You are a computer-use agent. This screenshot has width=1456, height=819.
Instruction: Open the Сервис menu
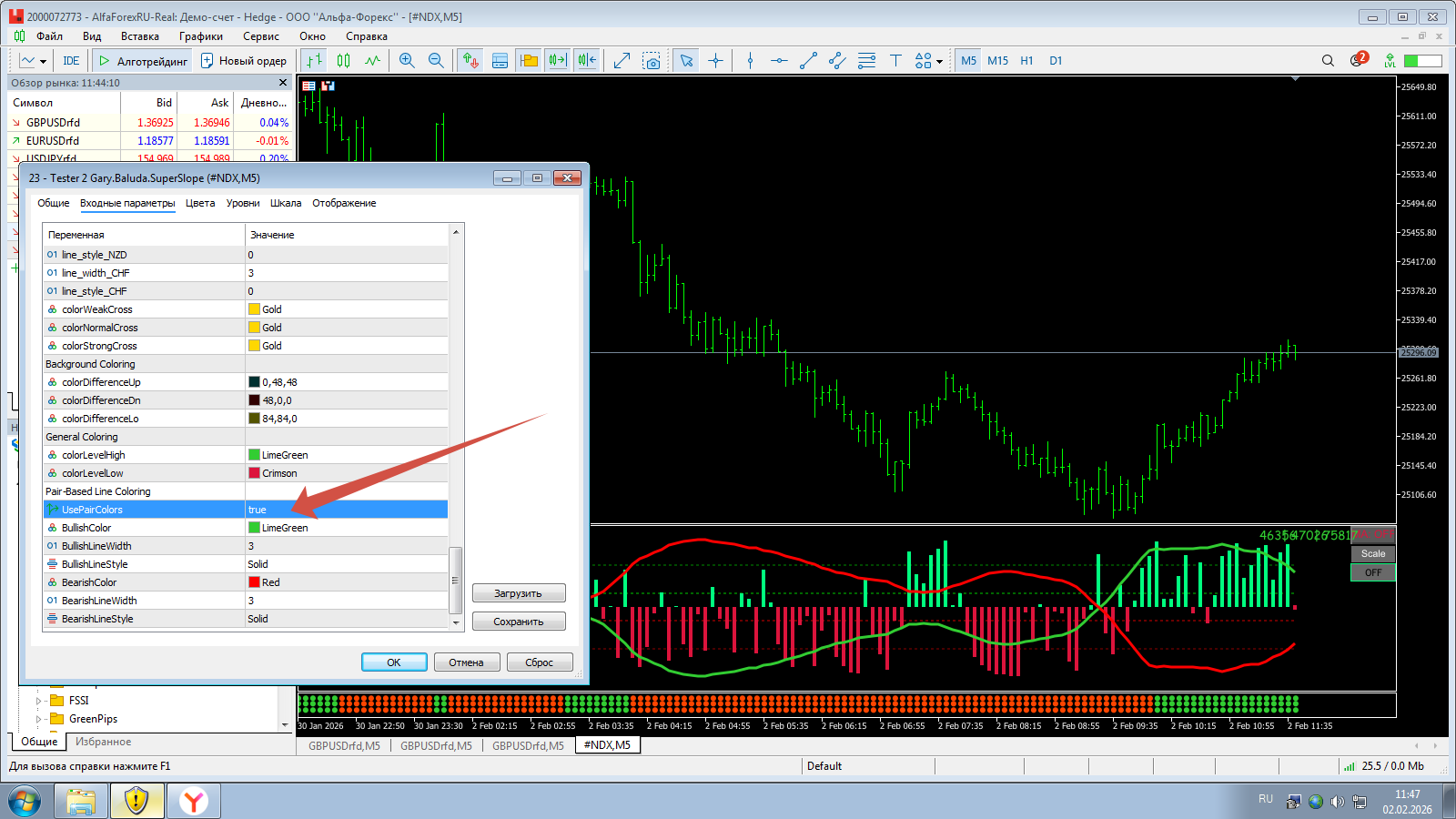pos(261,36)
